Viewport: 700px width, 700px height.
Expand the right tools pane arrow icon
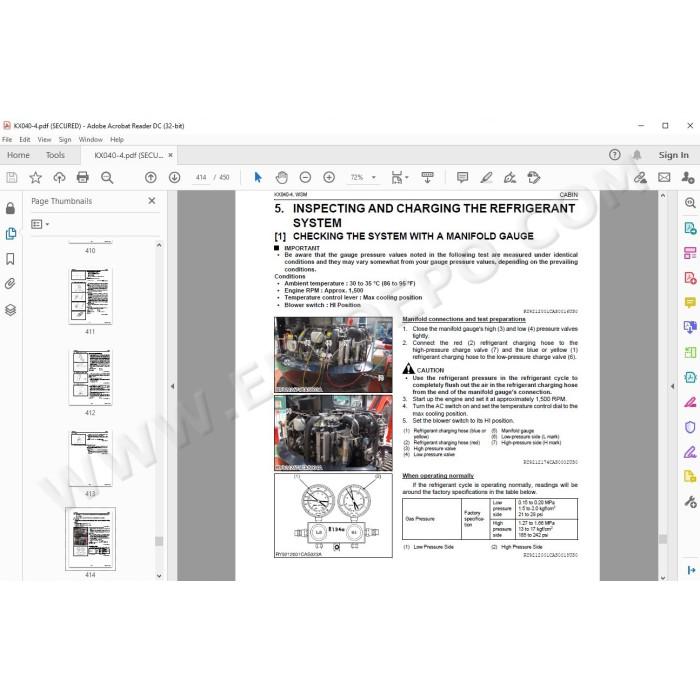click(x=691, y=570)
